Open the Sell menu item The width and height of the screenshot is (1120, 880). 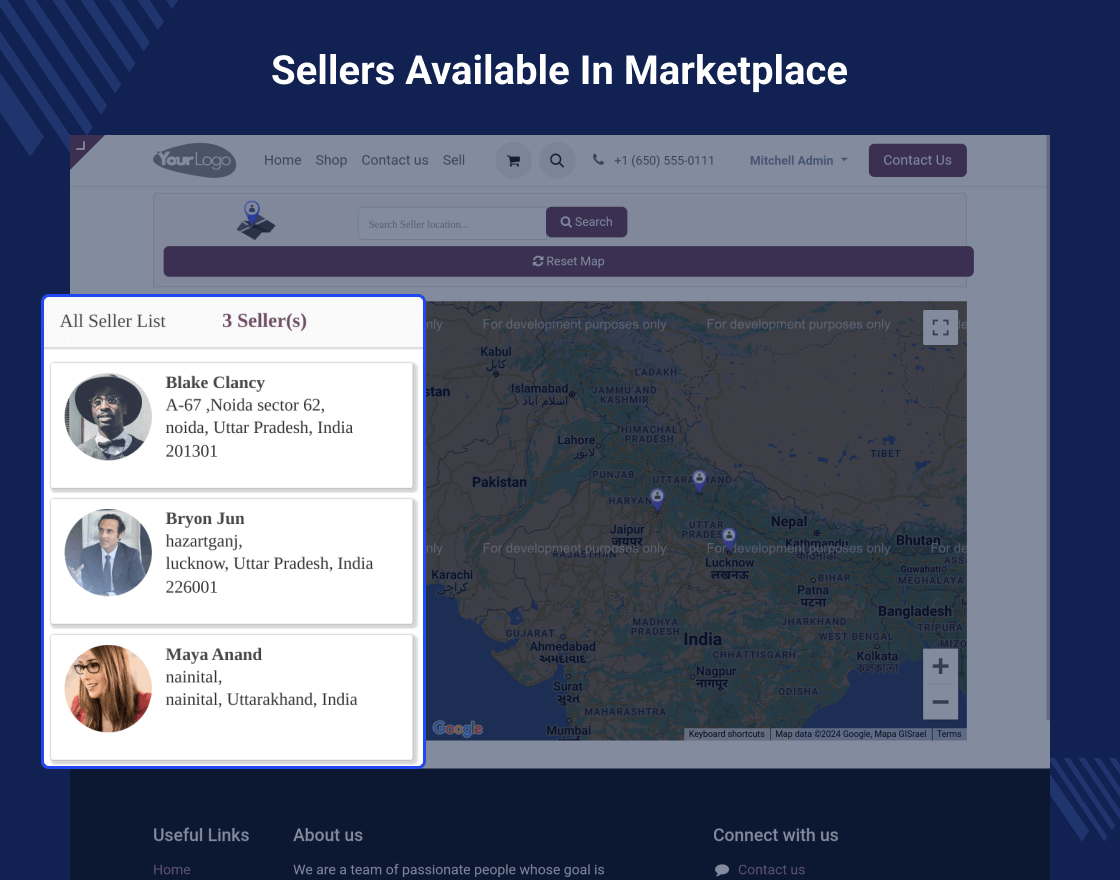pyautogui.click(x=454, y=160)
